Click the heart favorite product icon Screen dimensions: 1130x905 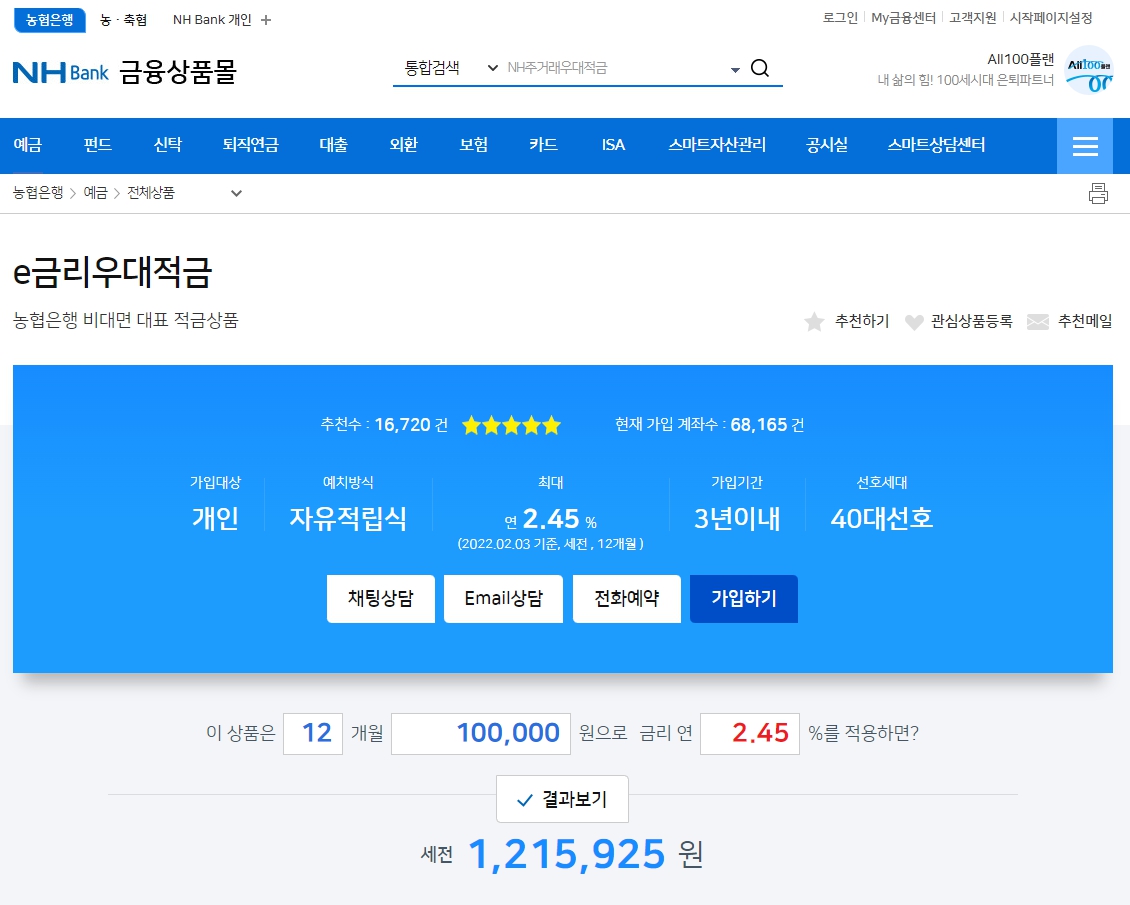tap(914, 322)
